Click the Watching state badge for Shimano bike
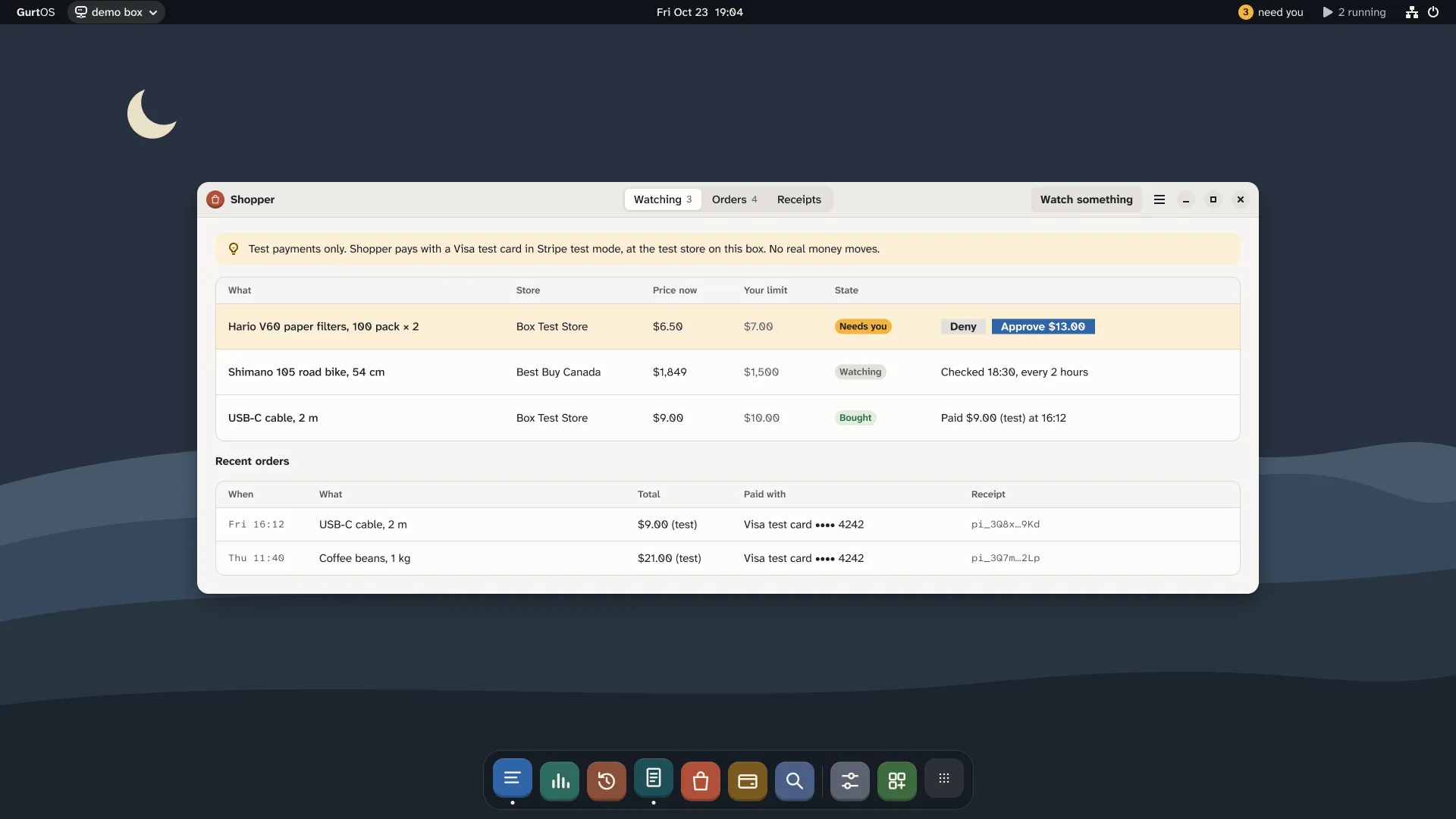Screen dimensions: 1456x819 860,372
